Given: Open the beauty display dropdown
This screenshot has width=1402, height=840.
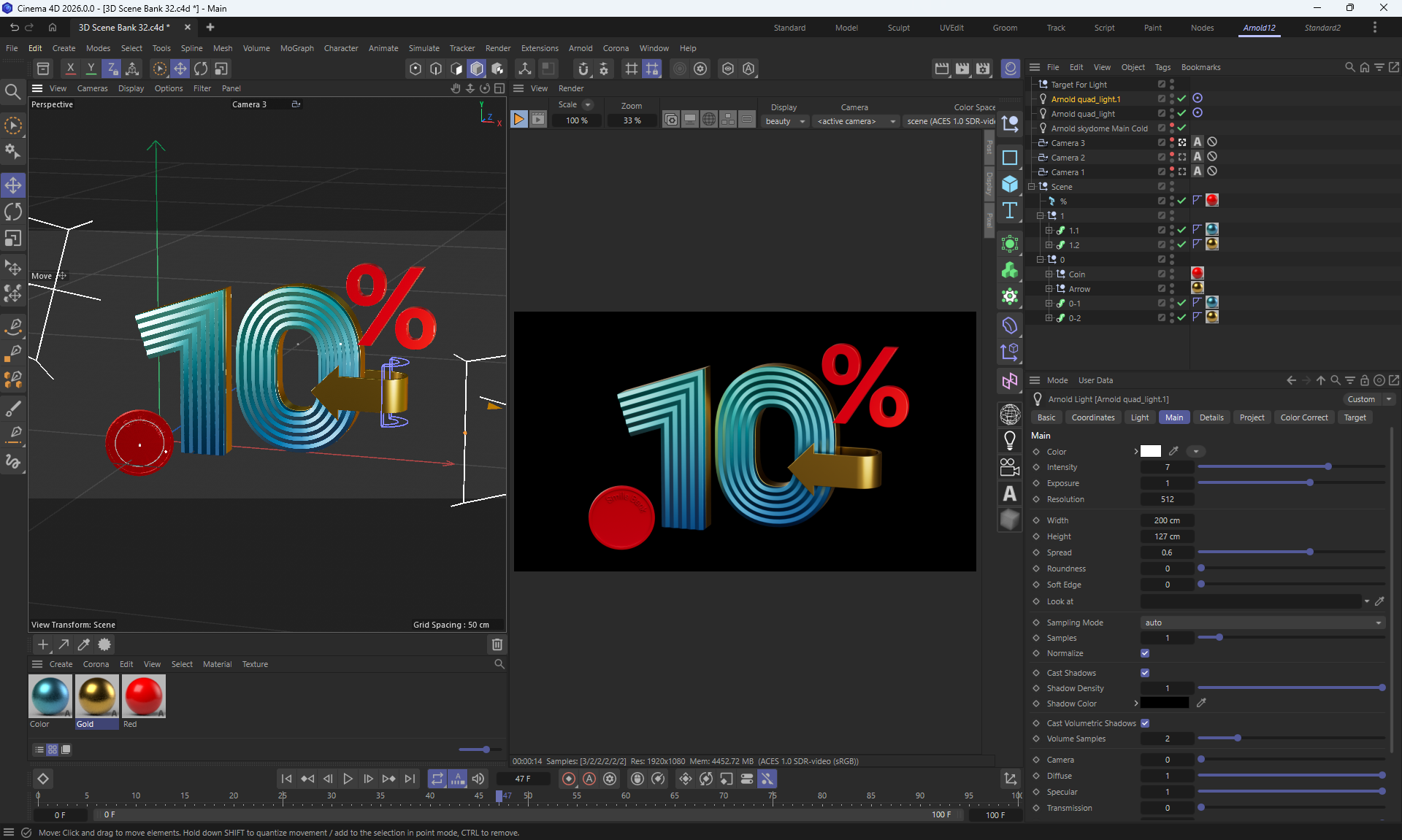Looking at the screenshot, I should pos(785,121).
